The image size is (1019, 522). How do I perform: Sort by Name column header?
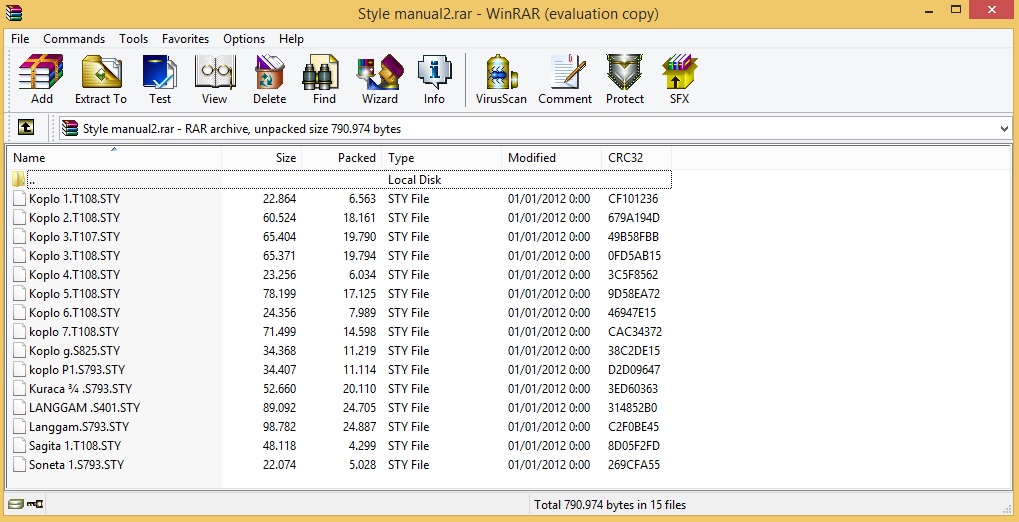coord(114,157)
